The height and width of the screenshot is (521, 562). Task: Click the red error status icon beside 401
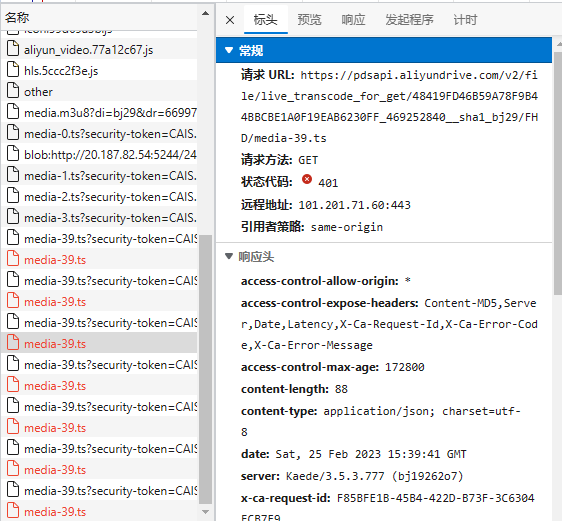coord(307,179)
